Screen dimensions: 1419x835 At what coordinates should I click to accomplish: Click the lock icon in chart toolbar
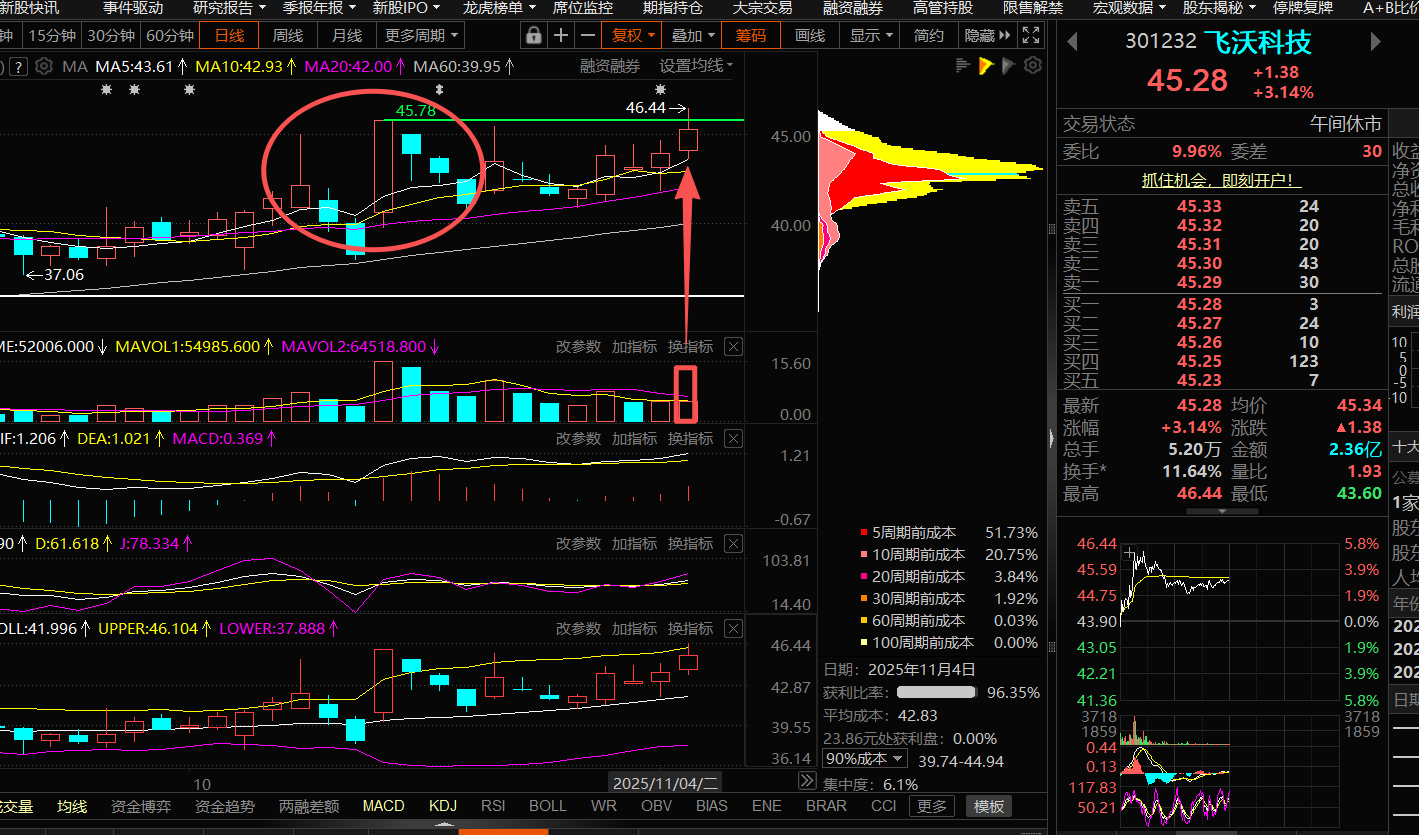point(533,36)
